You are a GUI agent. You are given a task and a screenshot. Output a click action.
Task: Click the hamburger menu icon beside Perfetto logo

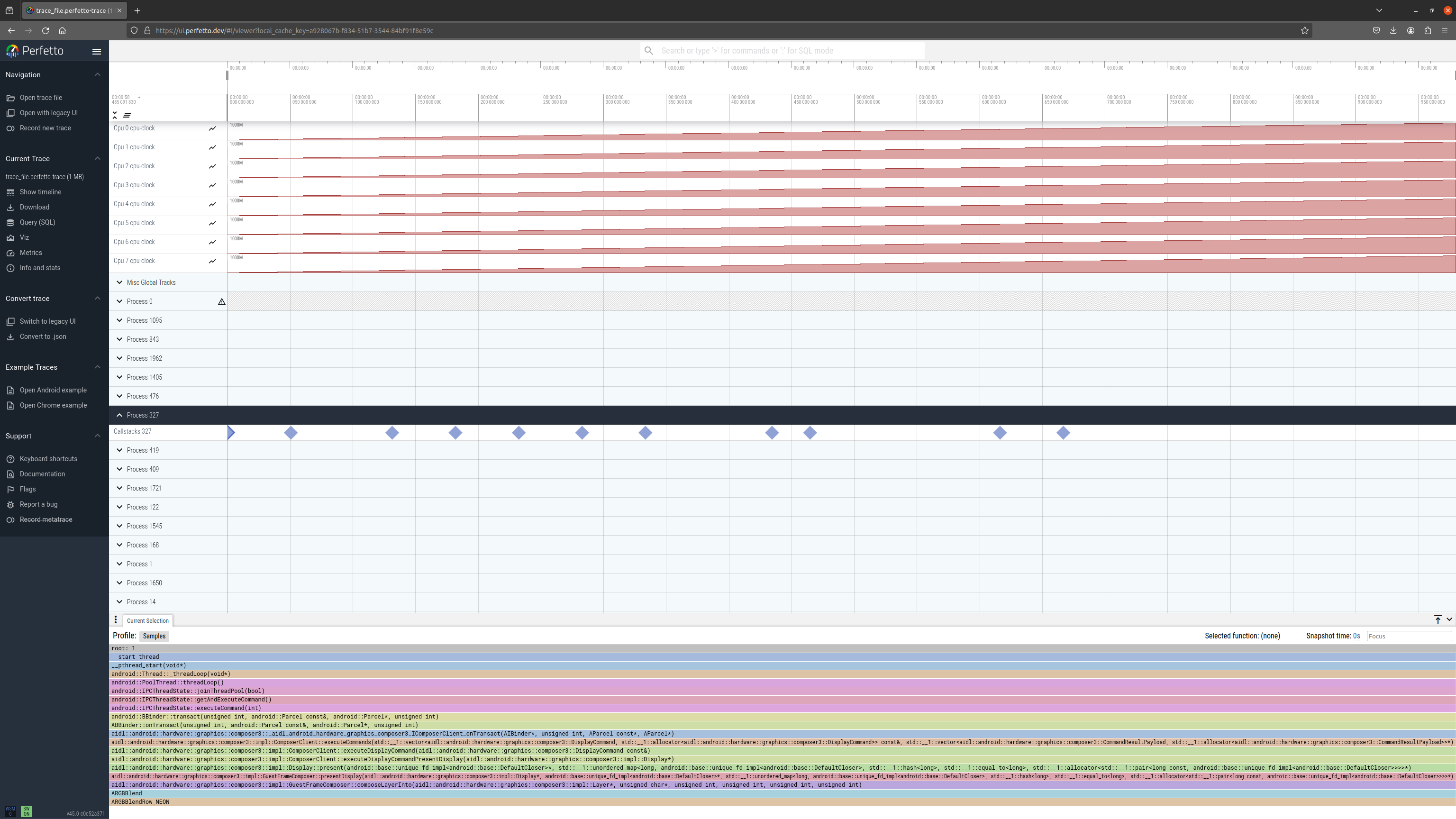[97, 52]
